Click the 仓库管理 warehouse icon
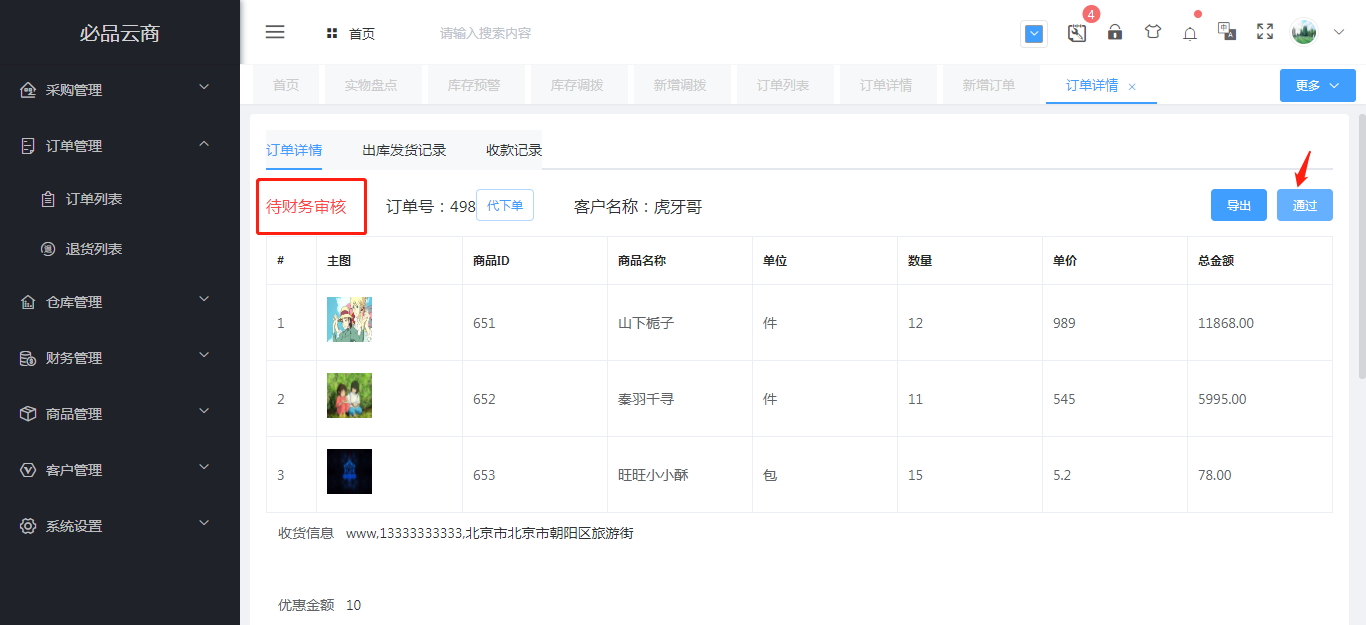The height and width of the screenshot is (625, 1366). [x=28, y=302]
